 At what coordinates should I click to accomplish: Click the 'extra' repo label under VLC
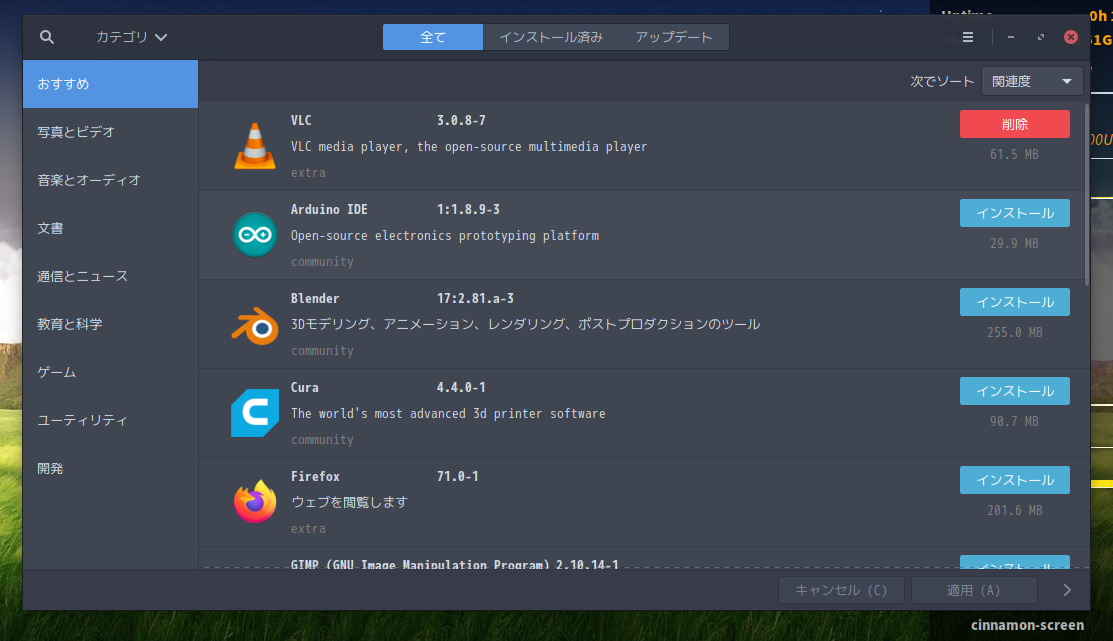tap(308, 173)
